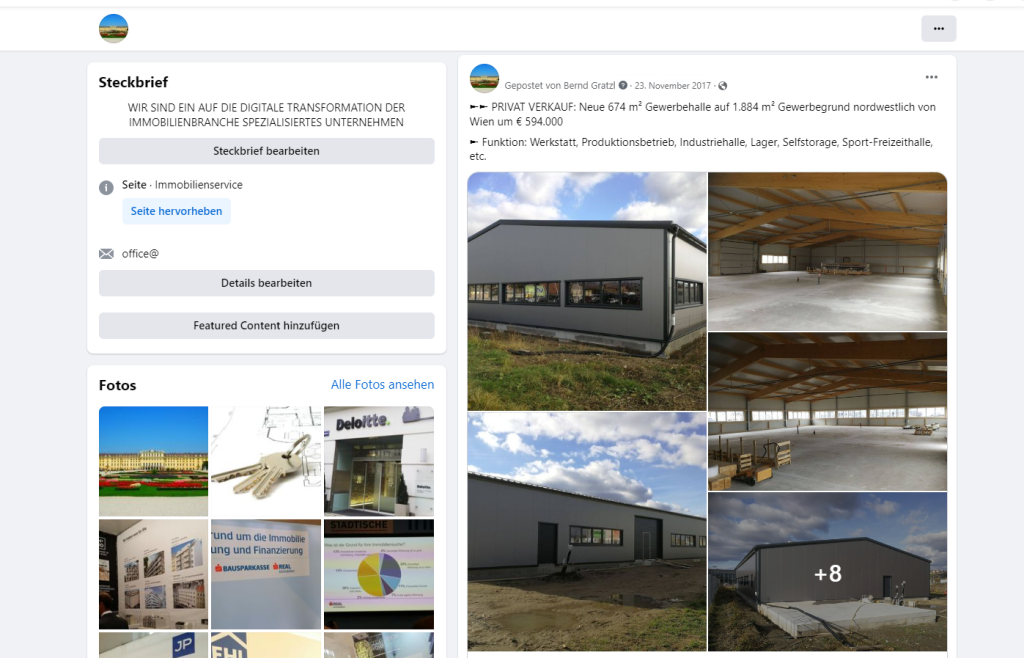Click Details bearbeiten button

point(266,283)
